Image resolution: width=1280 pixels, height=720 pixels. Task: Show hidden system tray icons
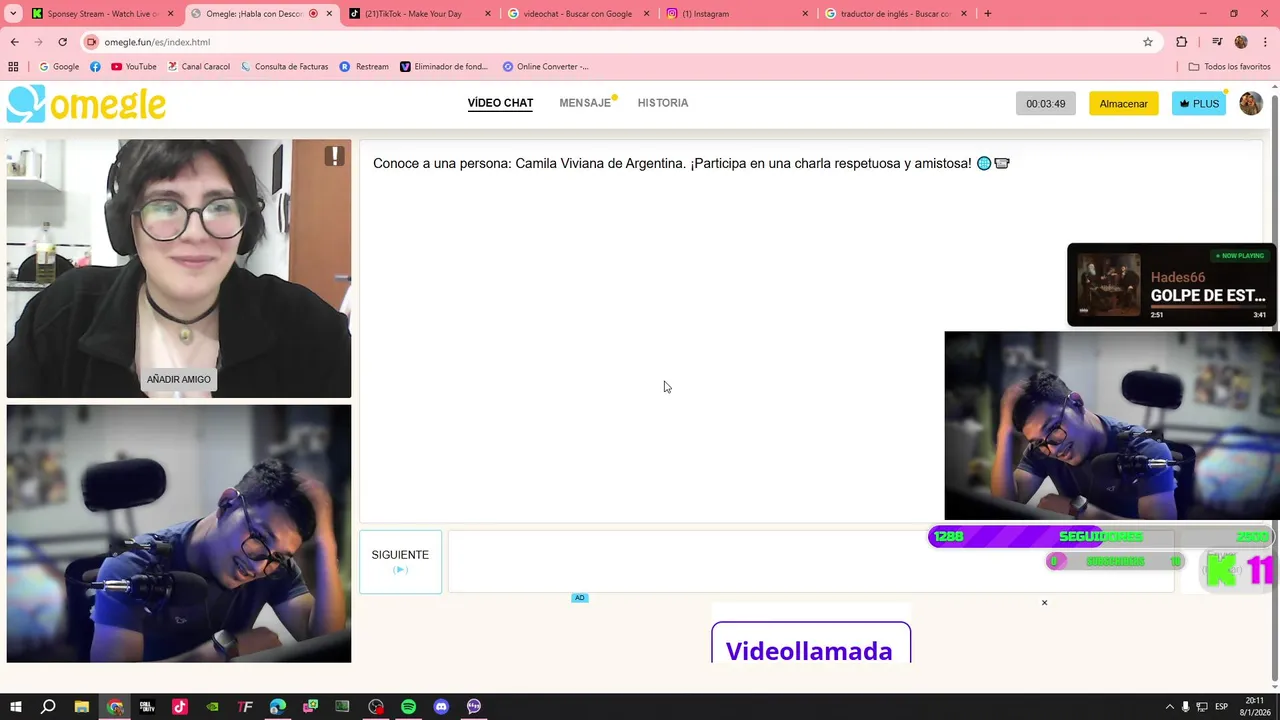click(x=1170, y=707)
